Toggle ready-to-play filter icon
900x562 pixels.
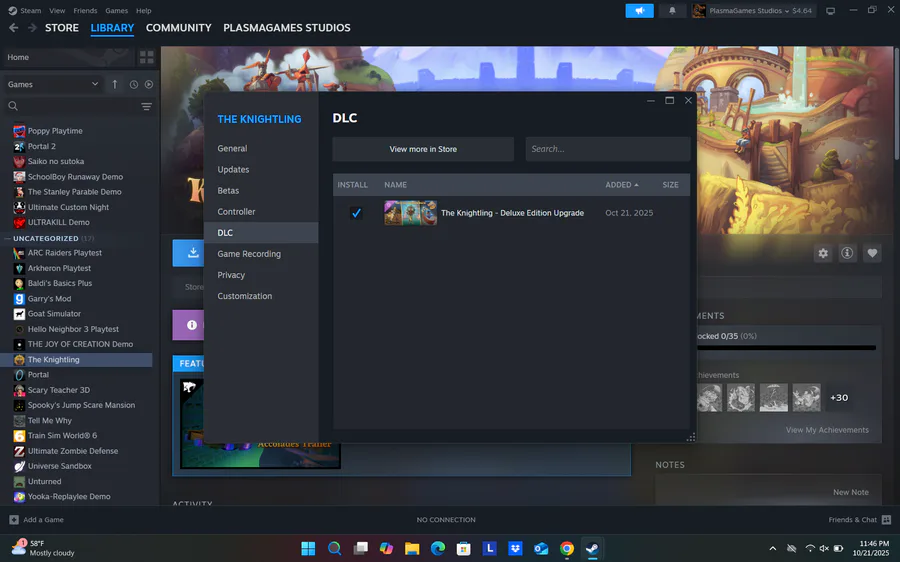149,84
